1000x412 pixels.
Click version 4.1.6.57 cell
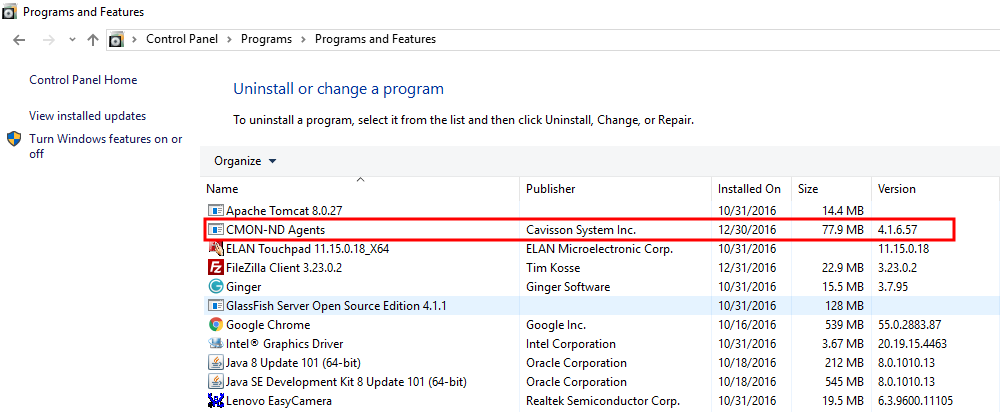[x=898, y=230]
